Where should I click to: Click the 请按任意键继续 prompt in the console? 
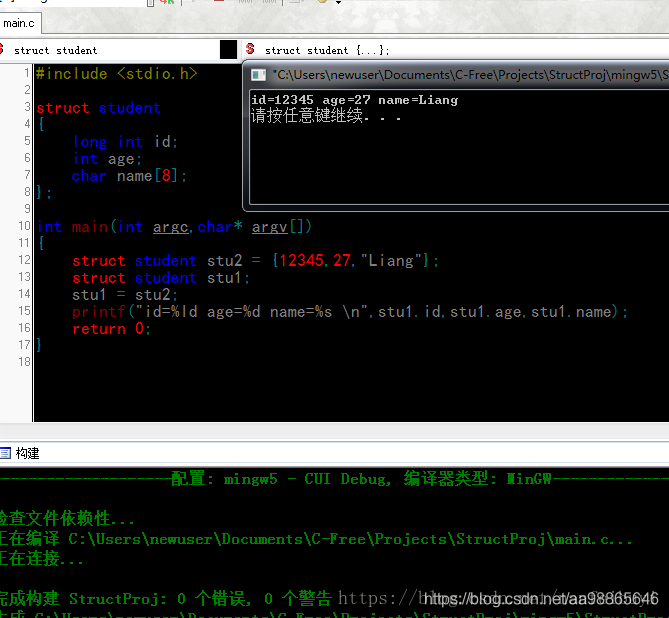click(x=326, y=116)
